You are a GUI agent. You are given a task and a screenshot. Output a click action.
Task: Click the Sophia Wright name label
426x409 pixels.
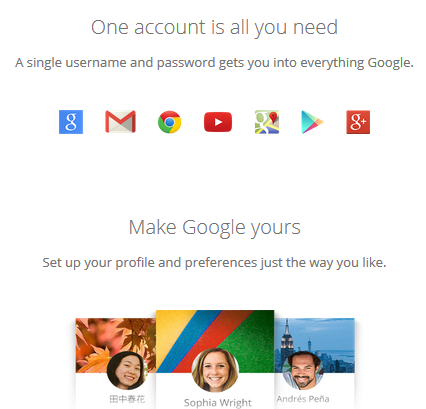click(218, 403)
